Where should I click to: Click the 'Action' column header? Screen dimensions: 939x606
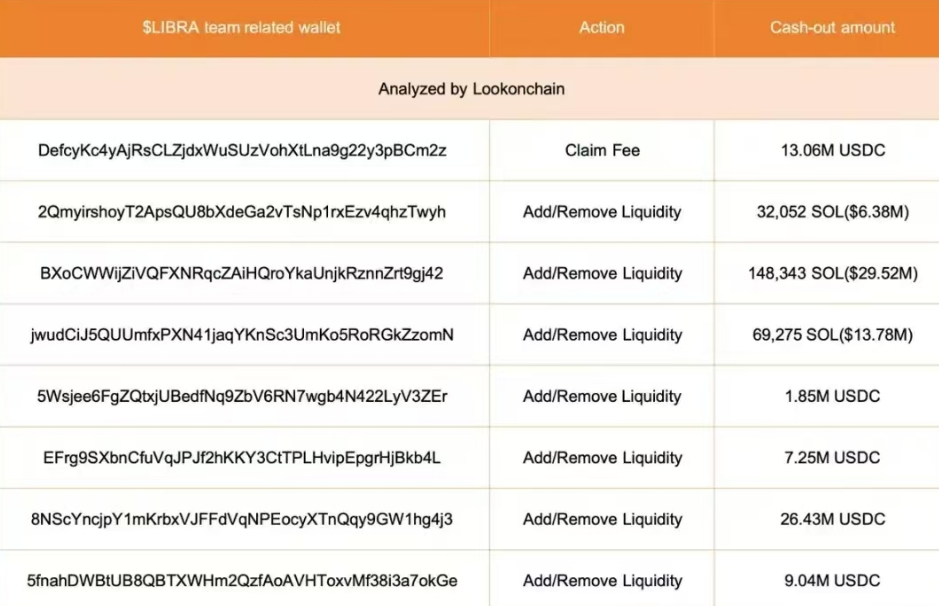tap(602, 28)
